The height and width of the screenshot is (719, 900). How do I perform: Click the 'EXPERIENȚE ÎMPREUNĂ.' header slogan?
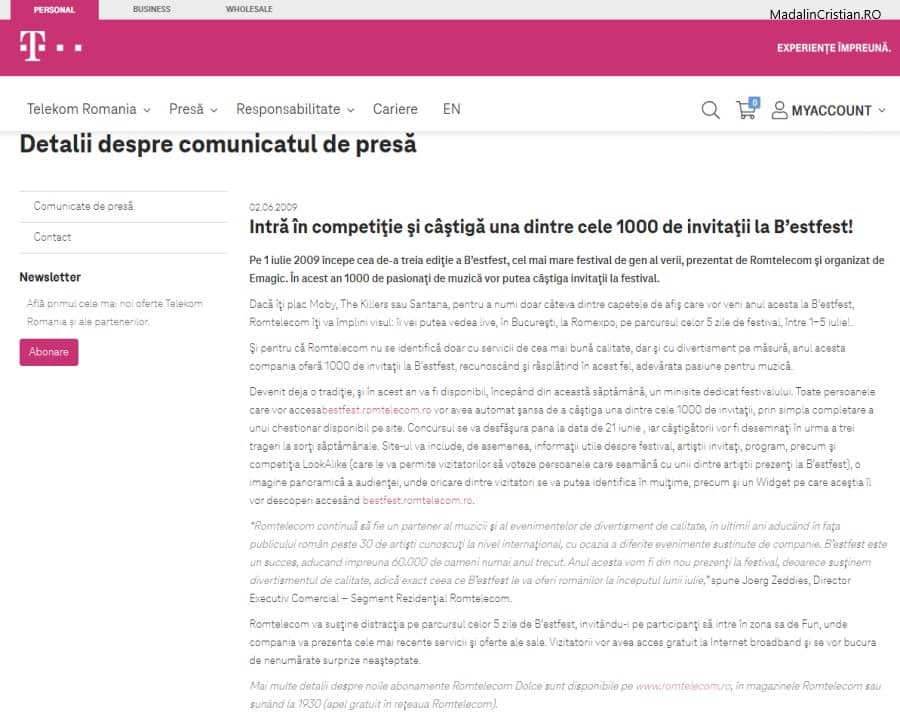tap(833, 48)
